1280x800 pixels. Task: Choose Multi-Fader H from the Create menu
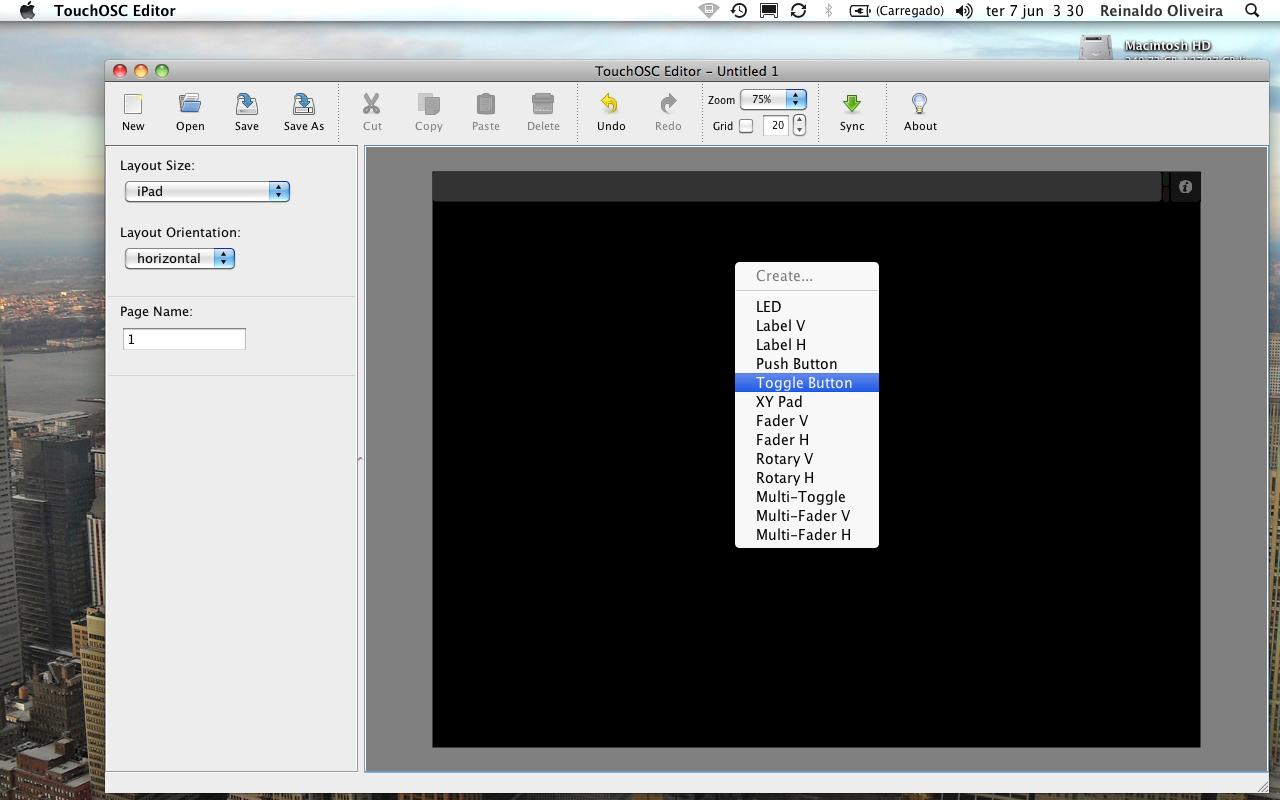tap(807, 535)
